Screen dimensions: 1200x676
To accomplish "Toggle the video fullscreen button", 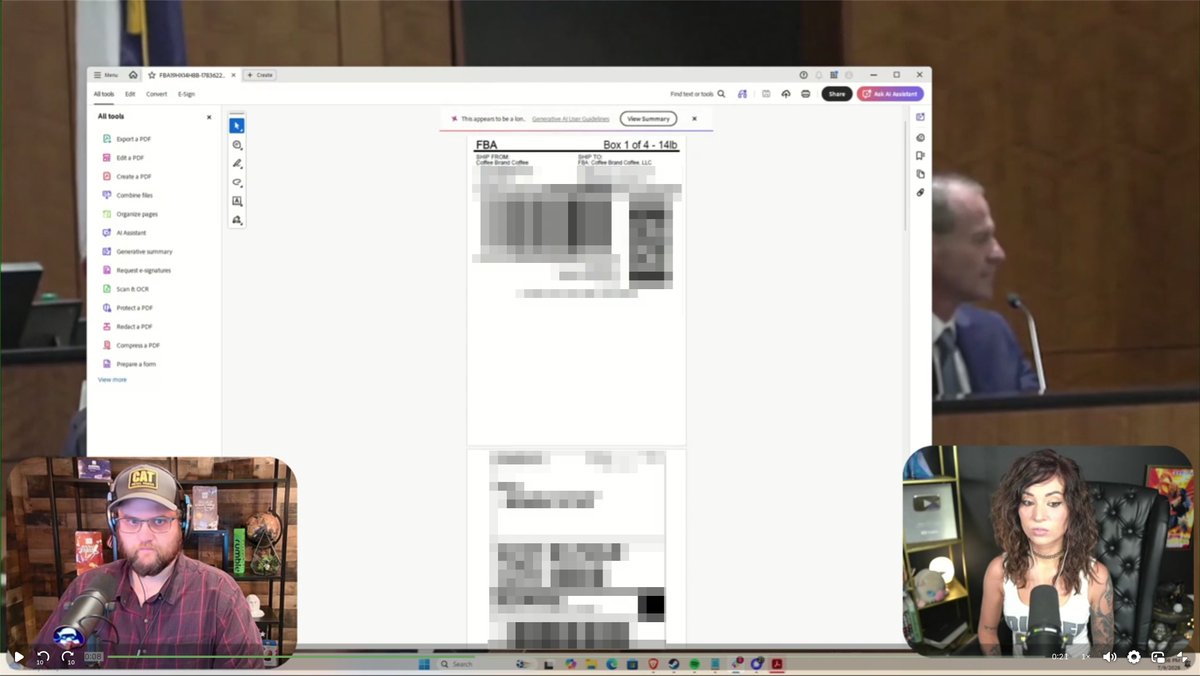I will pyautogui.click(x=1182, y=657).
